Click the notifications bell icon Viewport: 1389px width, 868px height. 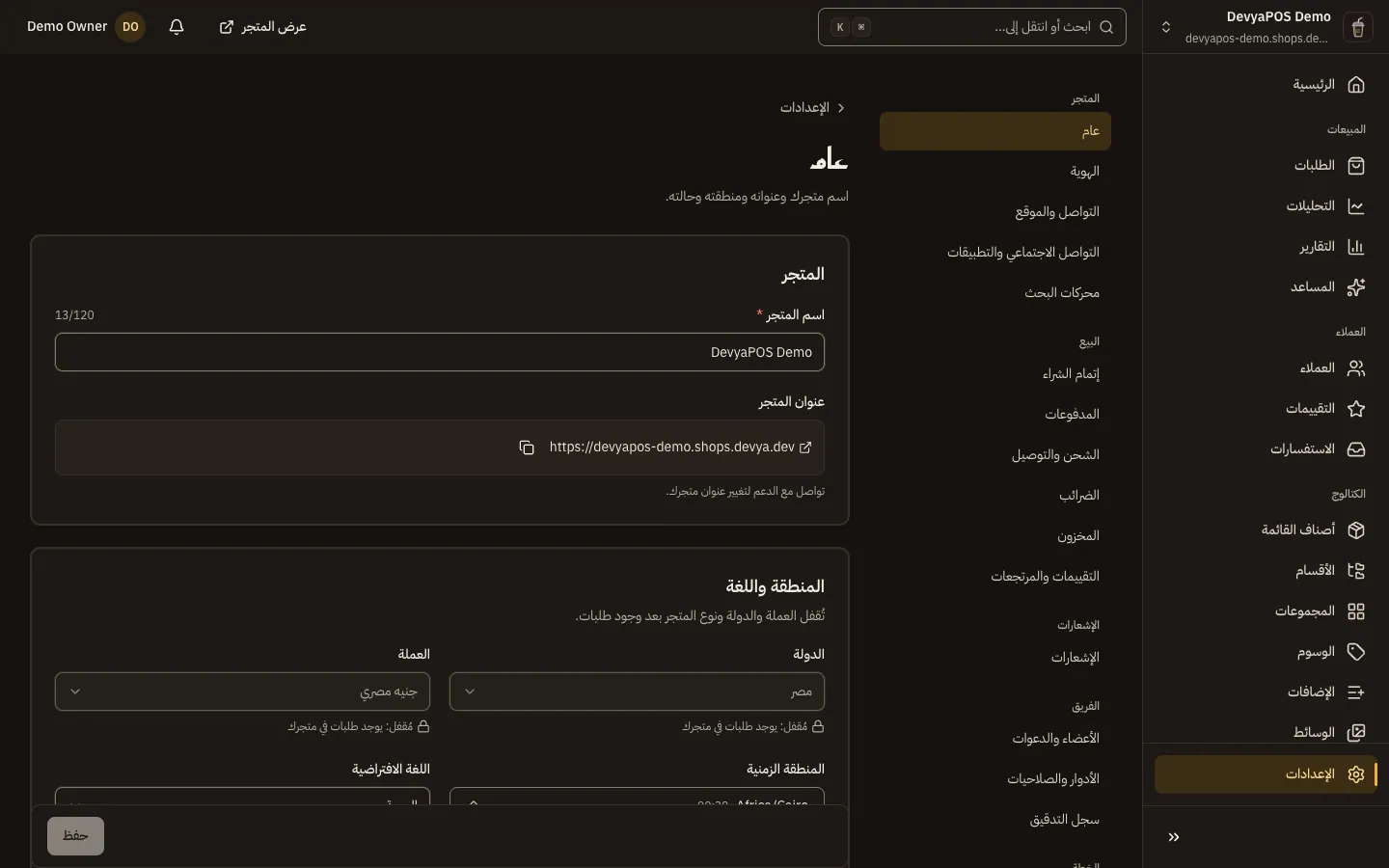177,27
